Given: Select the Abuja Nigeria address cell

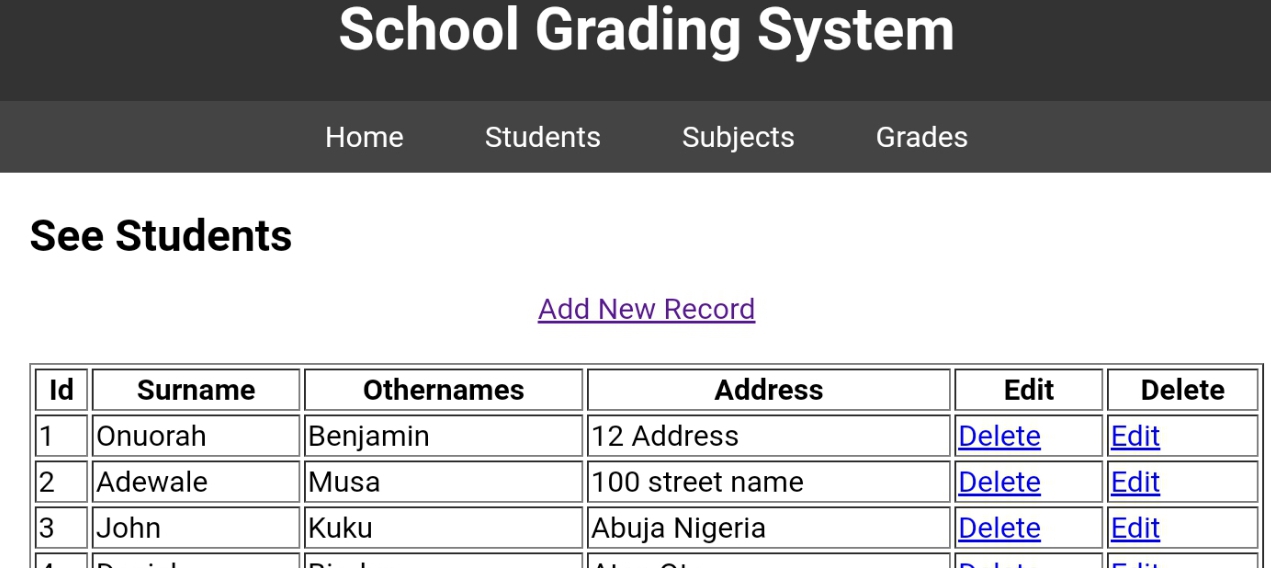Looking at the screenshot, I should (x=768, y=528).
